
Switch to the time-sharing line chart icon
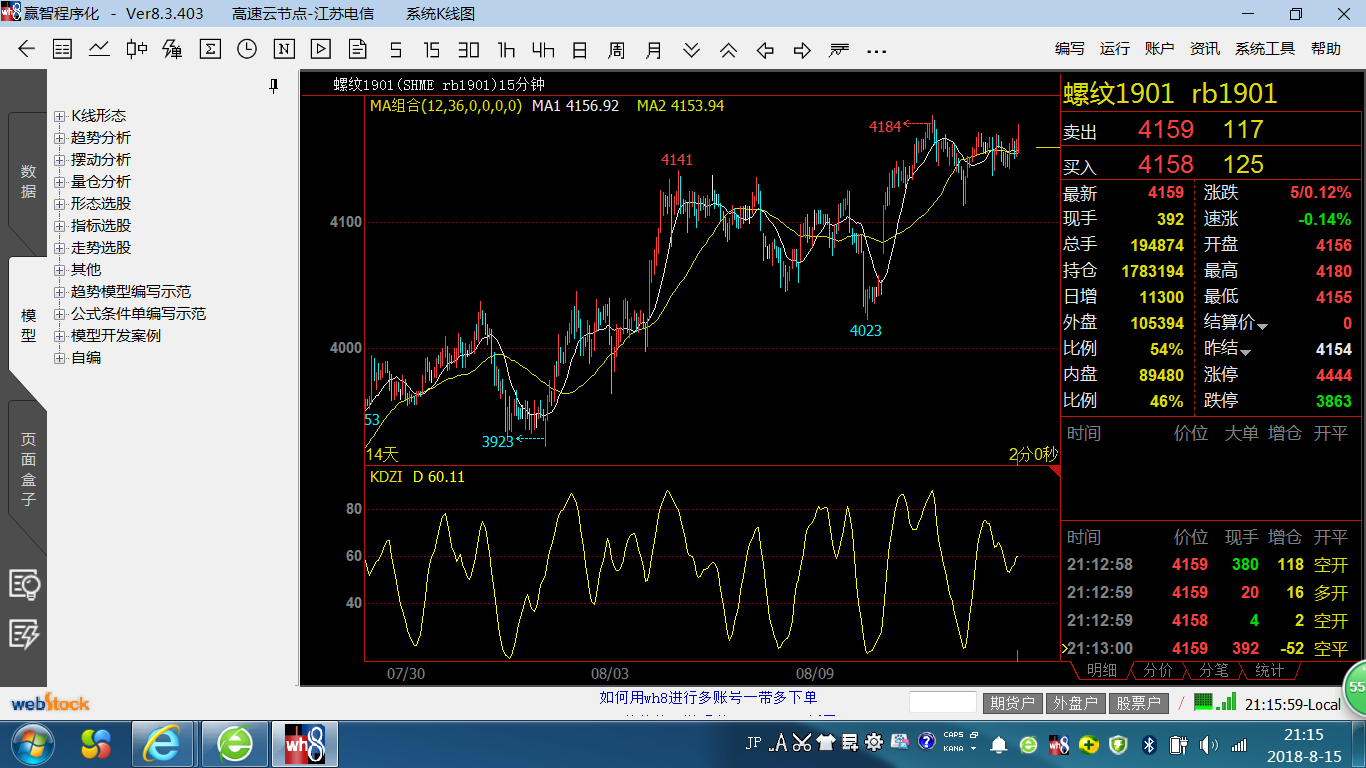click(99, 49)
